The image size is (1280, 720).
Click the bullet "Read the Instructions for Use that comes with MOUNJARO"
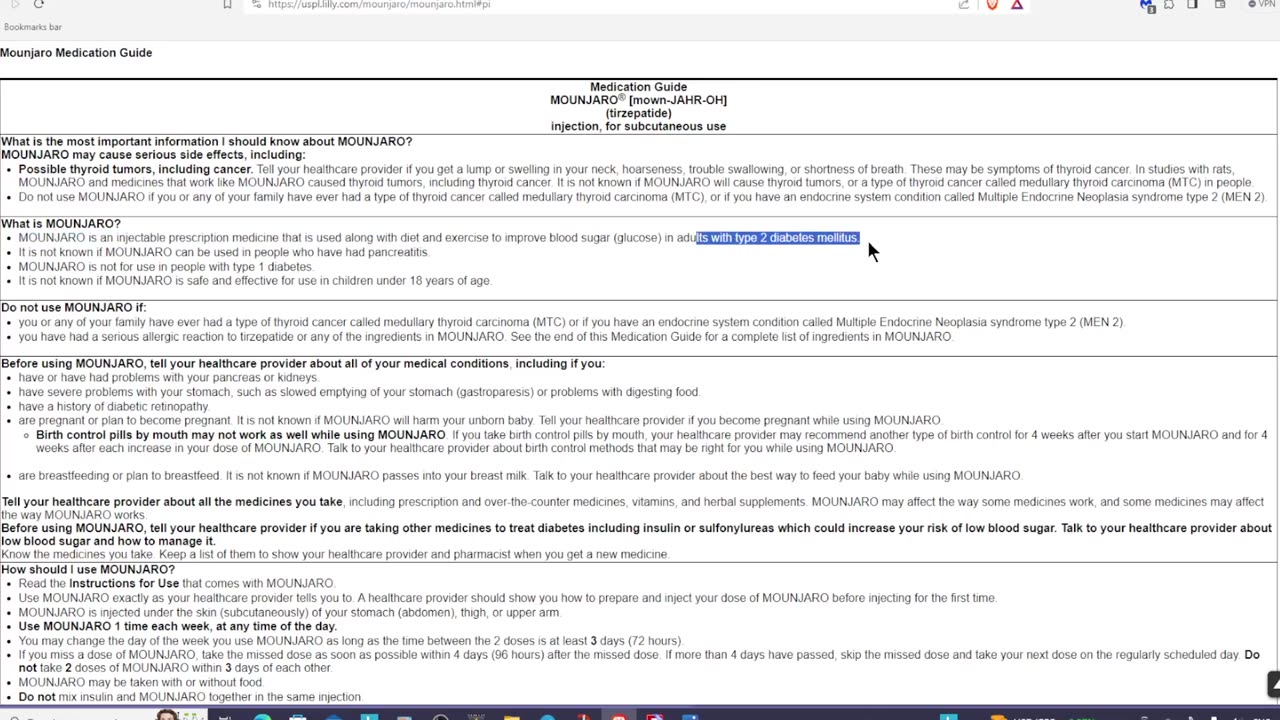click(x=177, y=584)
